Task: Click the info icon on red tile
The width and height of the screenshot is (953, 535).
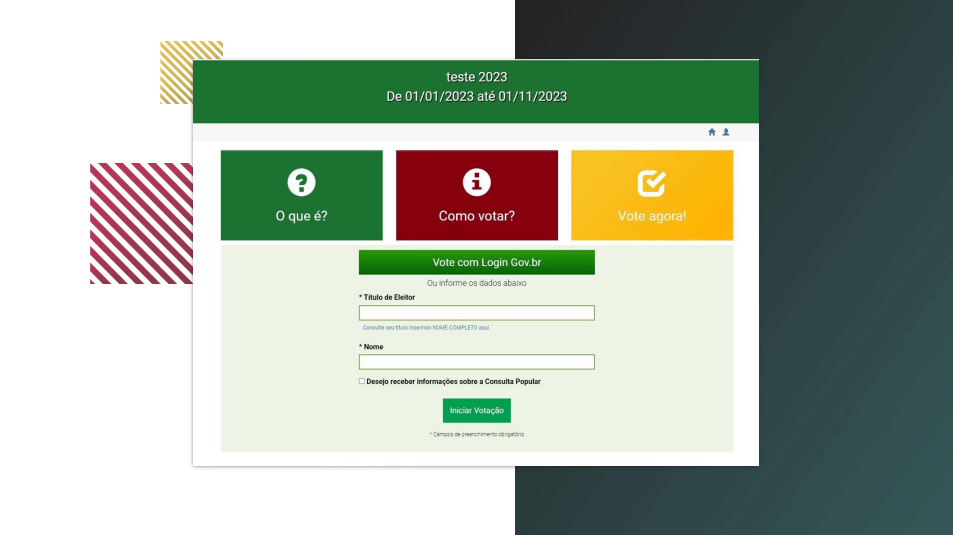Action: pyautogui.click(x=476, y=182)
